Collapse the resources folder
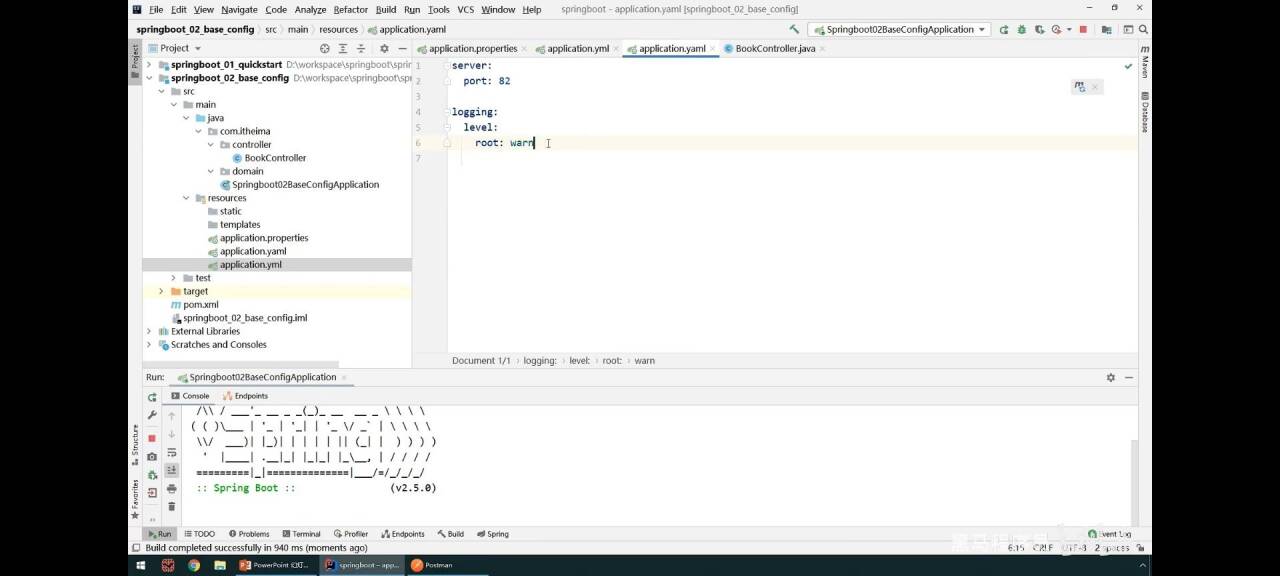Viewport: 1280px width, 576px height. (x=186, y=198)
